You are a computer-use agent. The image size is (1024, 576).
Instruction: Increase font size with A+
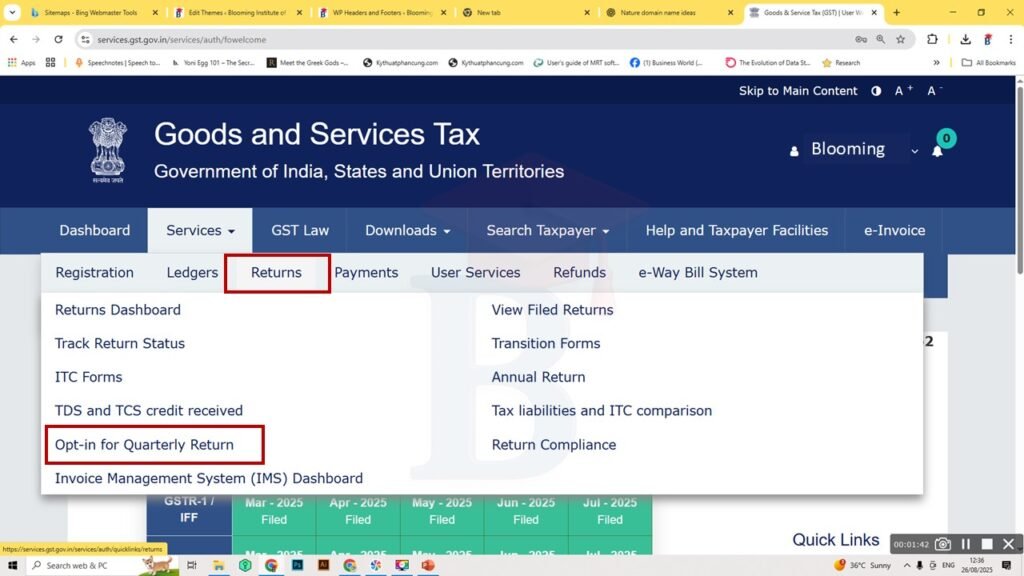tap(903, 91)
